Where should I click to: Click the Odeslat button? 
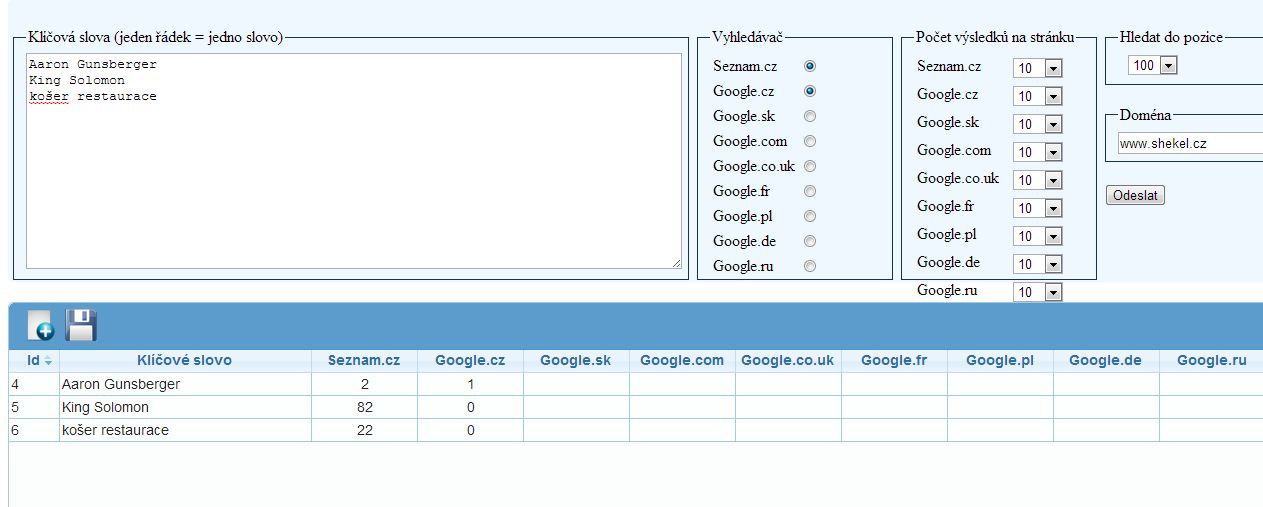tap(1136, 196)
